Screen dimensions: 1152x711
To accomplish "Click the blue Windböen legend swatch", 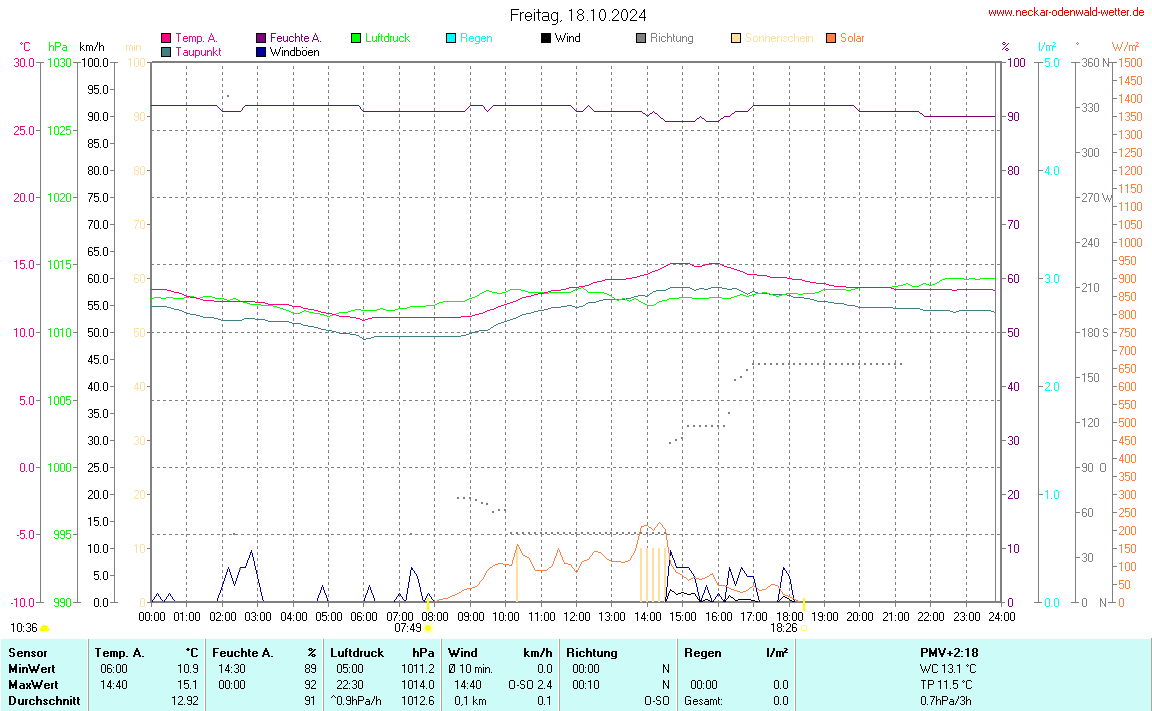I will pyautogui.click(x=261, y=51).
